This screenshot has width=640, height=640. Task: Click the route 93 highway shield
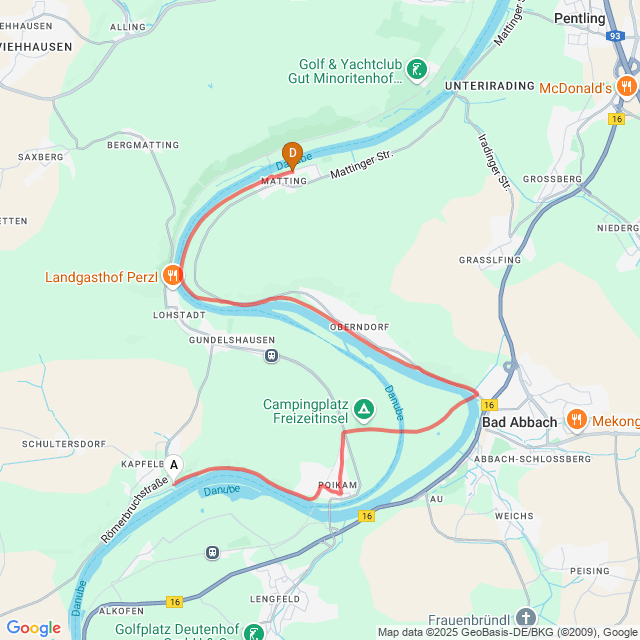(x=615, y=36)
